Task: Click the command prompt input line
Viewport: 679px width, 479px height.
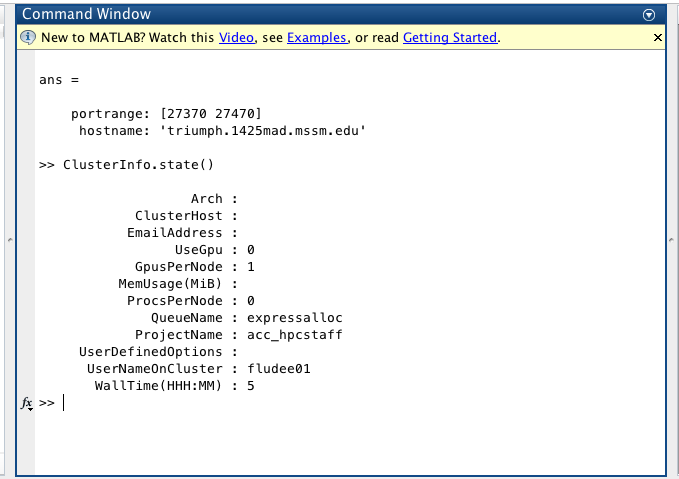Action: click(300, 403)
